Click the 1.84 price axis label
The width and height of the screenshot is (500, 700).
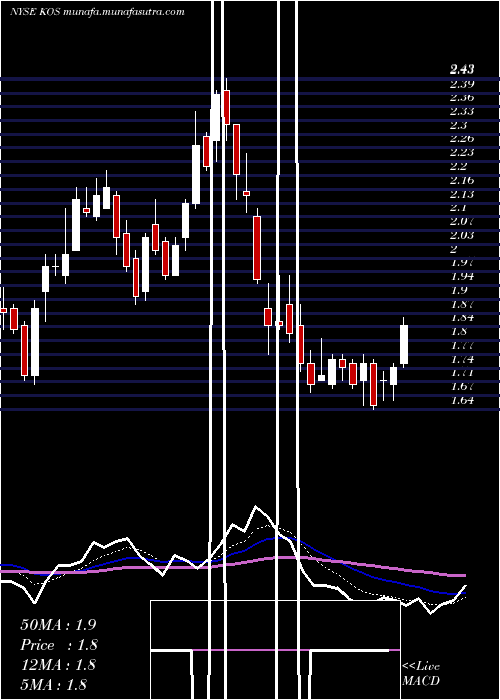(462, 317)
